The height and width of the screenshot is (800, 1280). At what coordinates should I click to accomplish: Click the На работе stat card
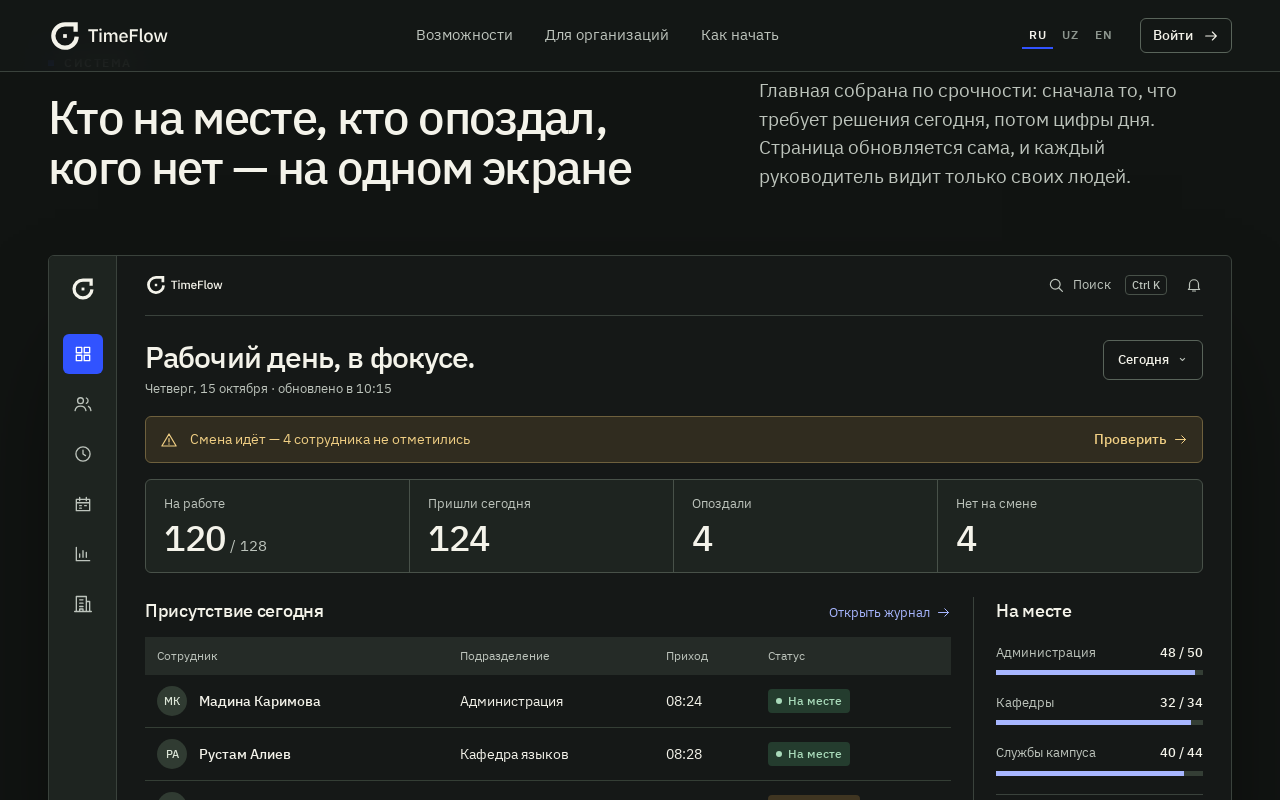click(x=277, y=526)
